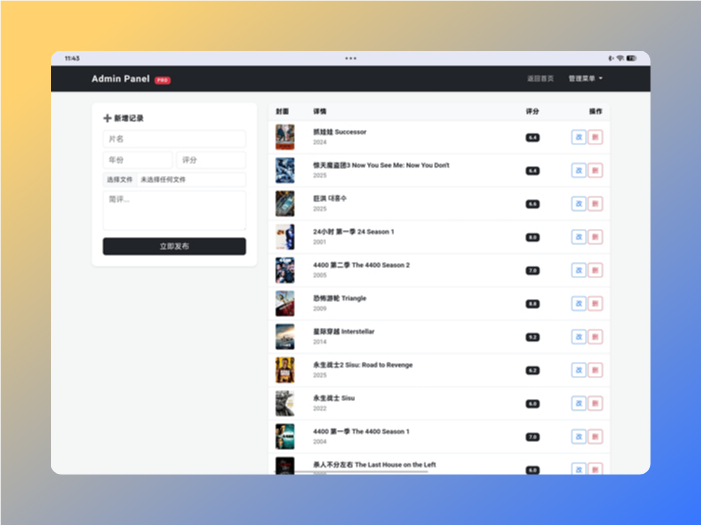Open the 返回首页 link in the navbar
The height and width of the screenshot is (525, 701).
(x=540, y=79)
